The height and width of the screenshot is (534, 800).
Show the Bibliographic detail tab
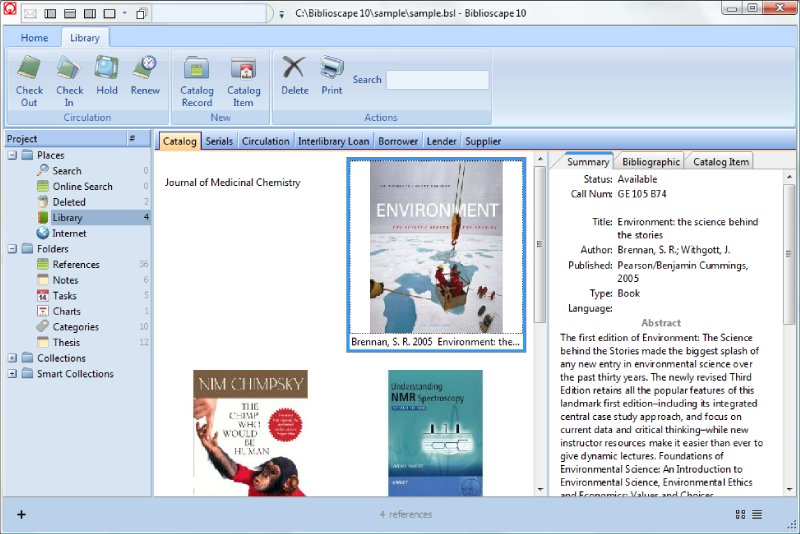[x=651, y=162]
